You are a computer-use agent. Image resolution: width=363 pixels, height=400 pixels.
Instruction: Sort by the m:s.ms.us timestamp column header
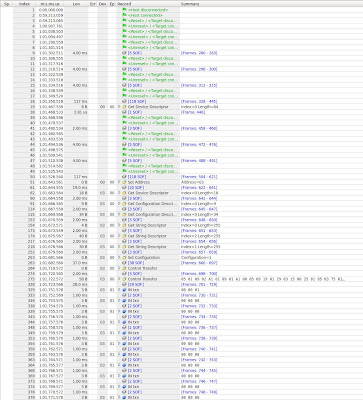point(49,4)
